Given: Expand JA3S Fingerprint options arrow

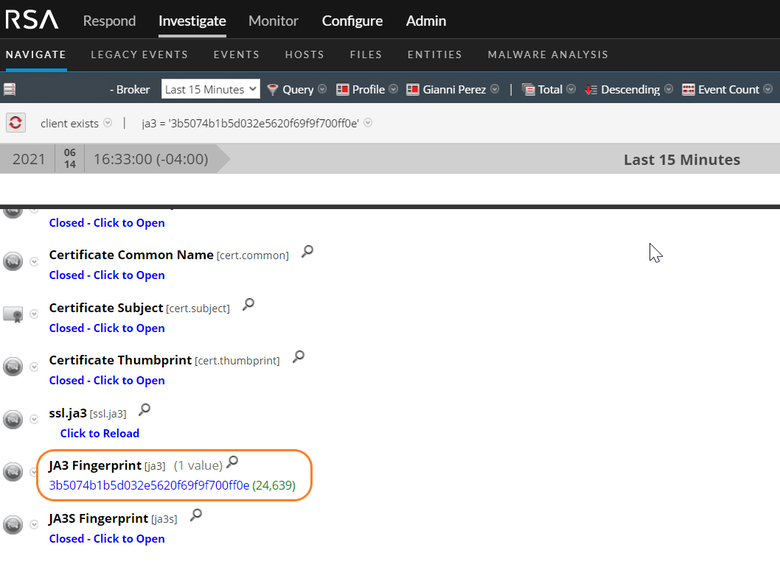Looking at the screenshot, I should point(34,524).
